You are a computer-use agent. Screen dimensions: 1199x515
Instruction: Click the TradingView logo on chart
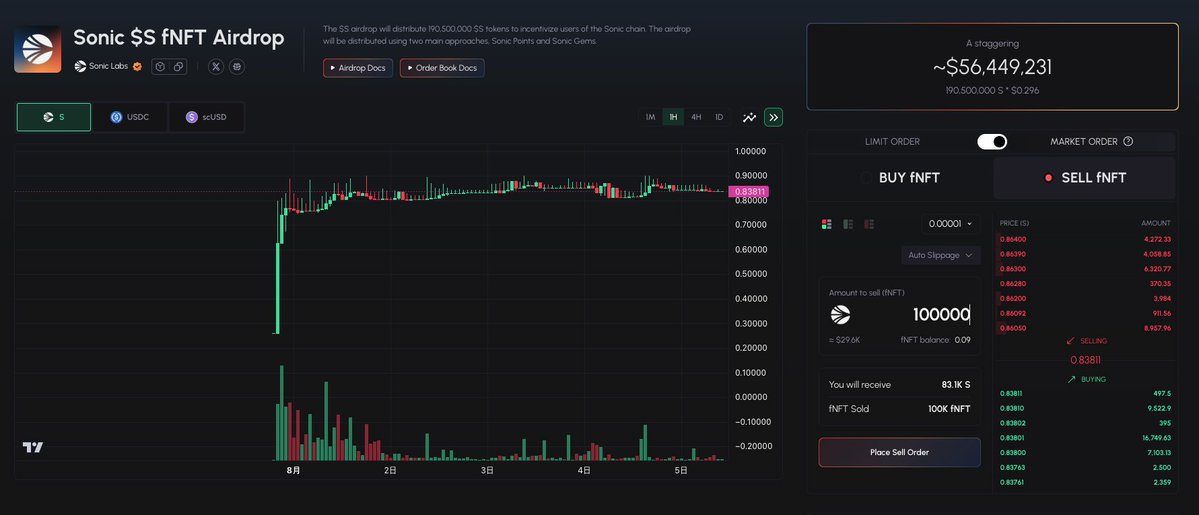point(33,448)
